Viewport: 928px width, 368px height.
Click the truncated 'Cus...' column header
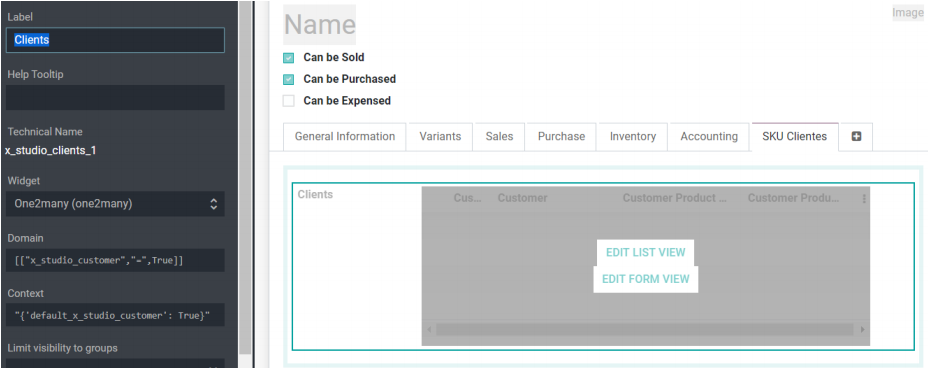coord(468,198)
